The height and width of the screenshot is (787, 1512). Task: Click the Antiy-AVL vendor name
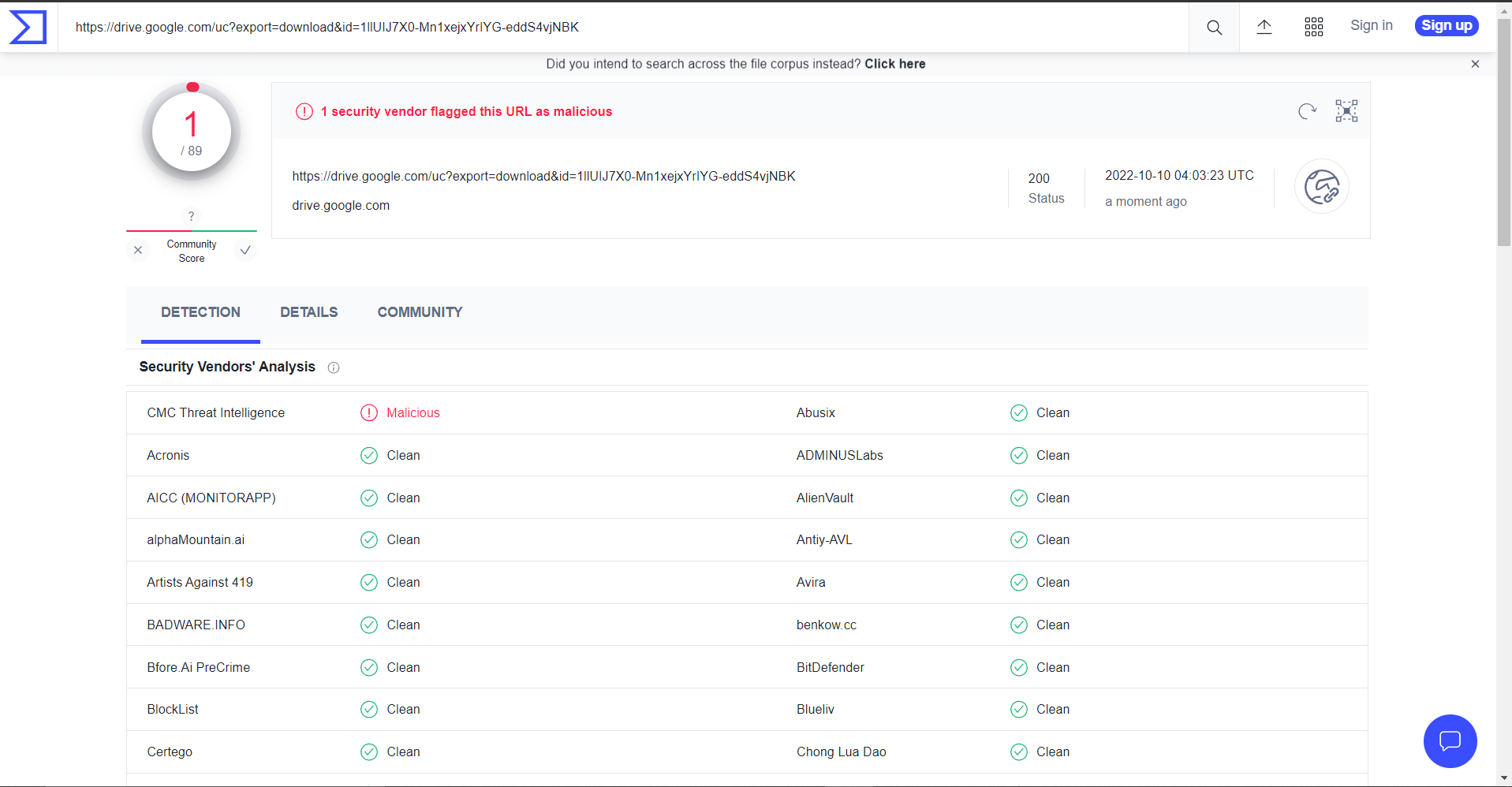click(824, 540)
